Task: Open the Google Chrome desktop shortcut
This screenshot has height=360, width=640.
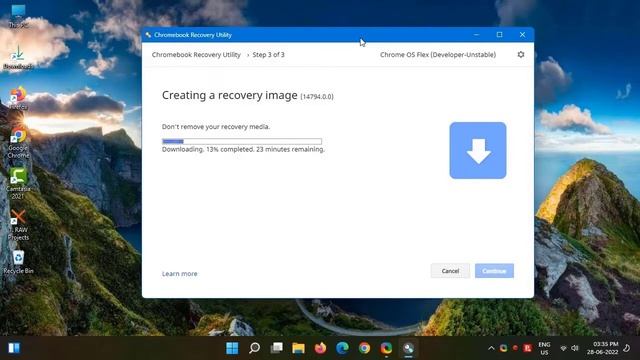Action: pos(18,143)
